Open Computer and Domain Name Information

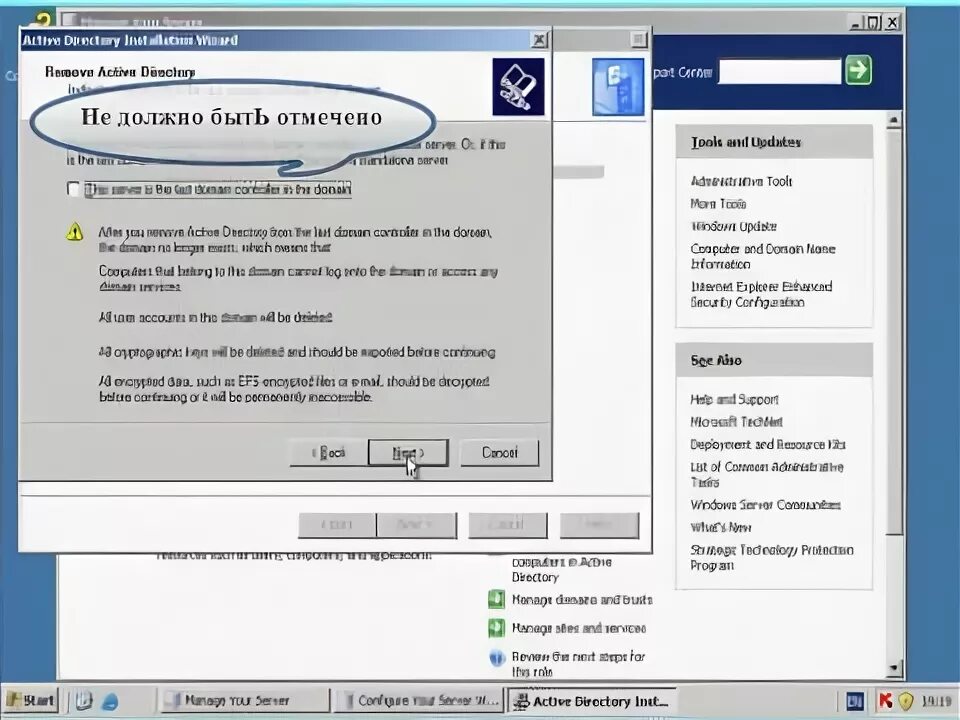(x=763, y=257)
